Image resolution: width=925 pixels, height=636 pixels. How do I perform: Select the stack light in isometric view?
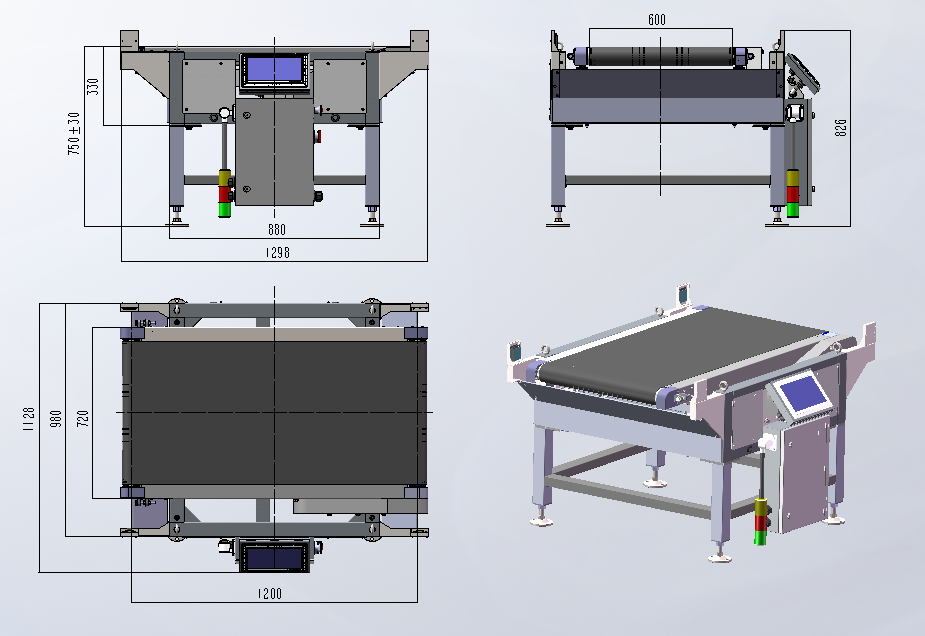coord(760,521)
